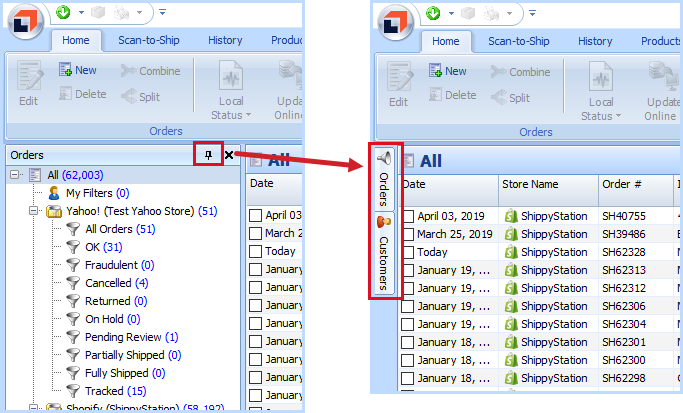
Task: Select the Fraudulent (0) filter
Action: 110,265
